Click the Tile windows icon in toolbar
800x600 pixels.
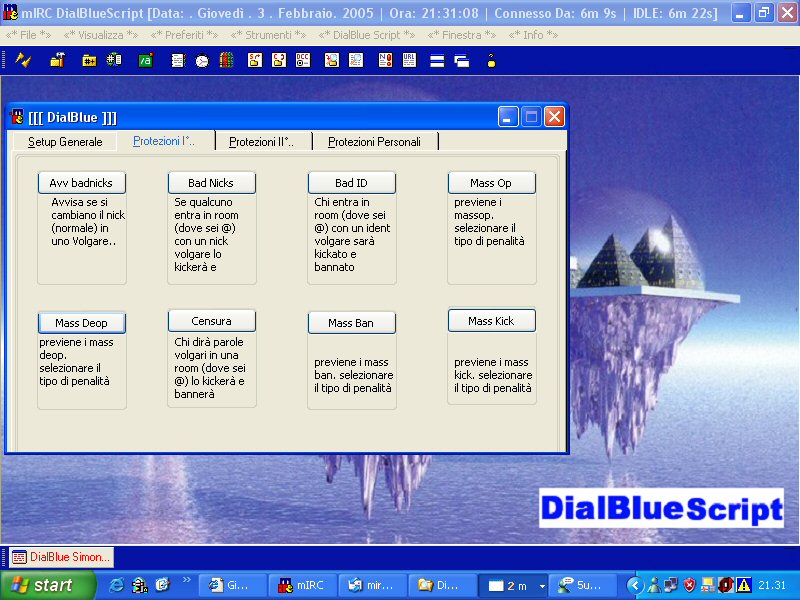point(437,60)
